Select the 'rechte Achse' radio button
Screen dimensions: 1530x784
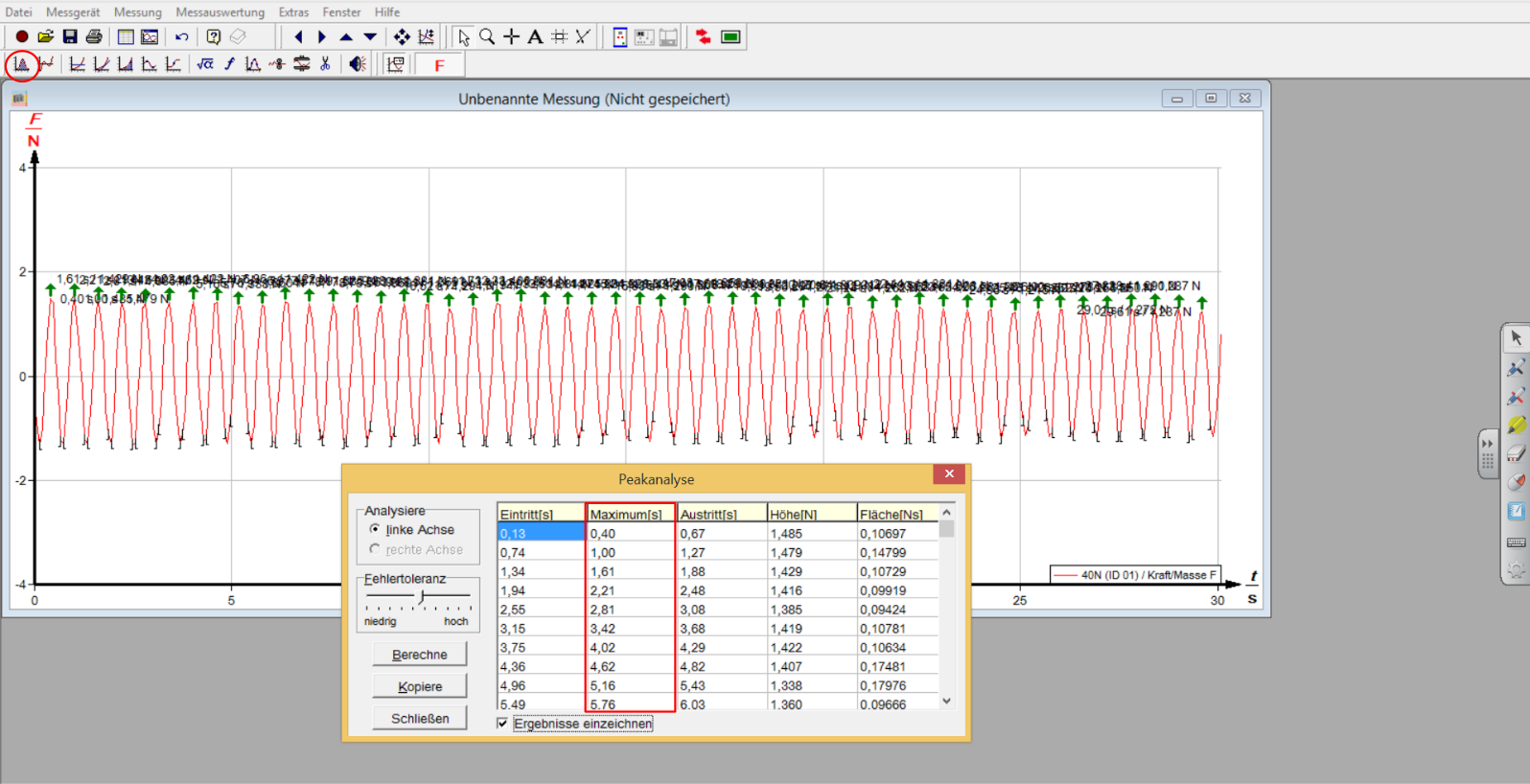coord(375,549)
